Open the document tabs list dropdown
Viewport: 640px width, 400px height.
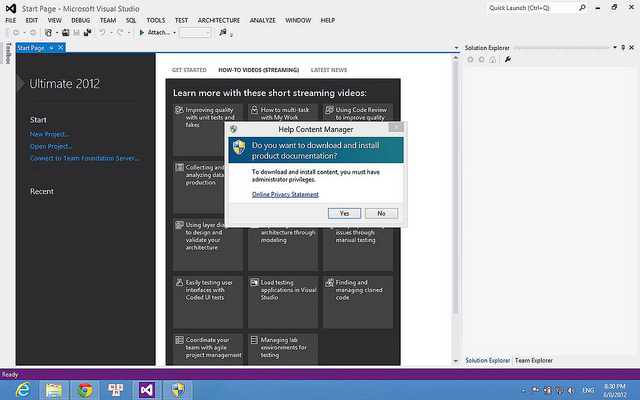click(x=456, y=48)
